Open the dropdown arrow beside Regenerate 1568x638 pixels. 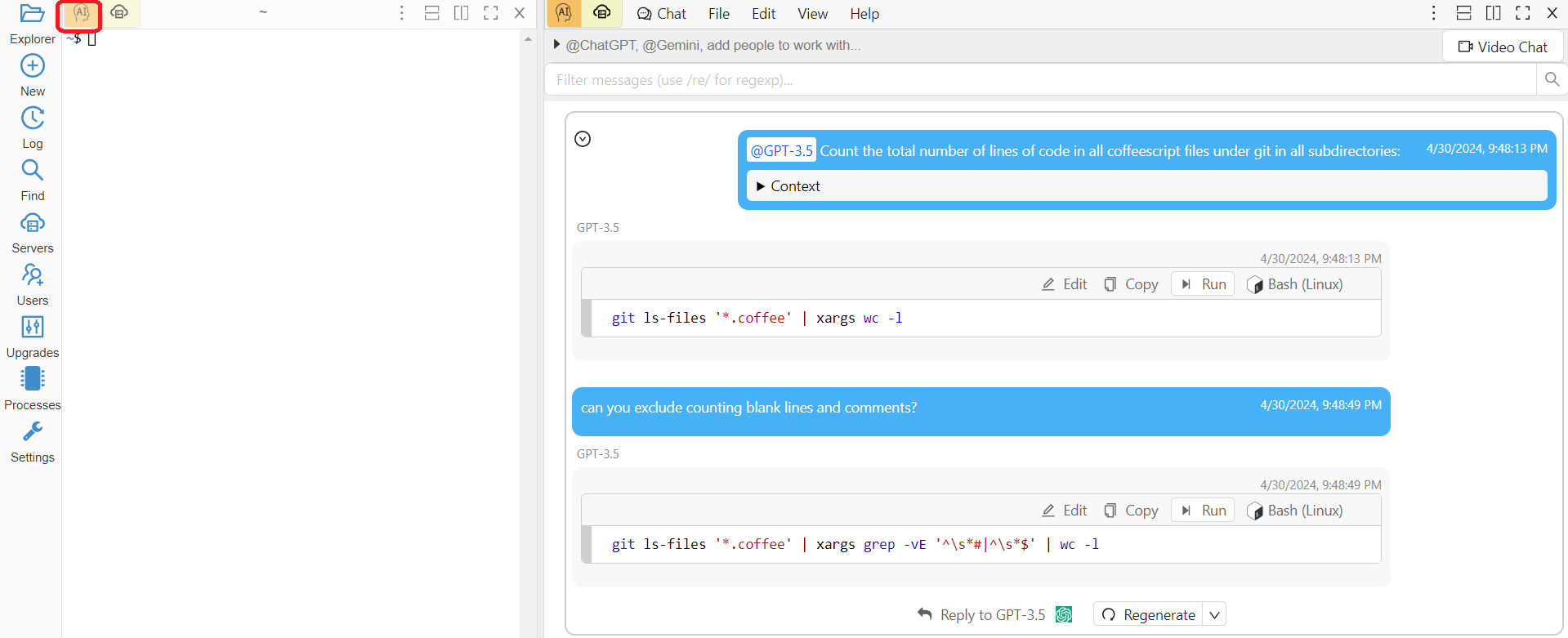tap(1214, 615)
